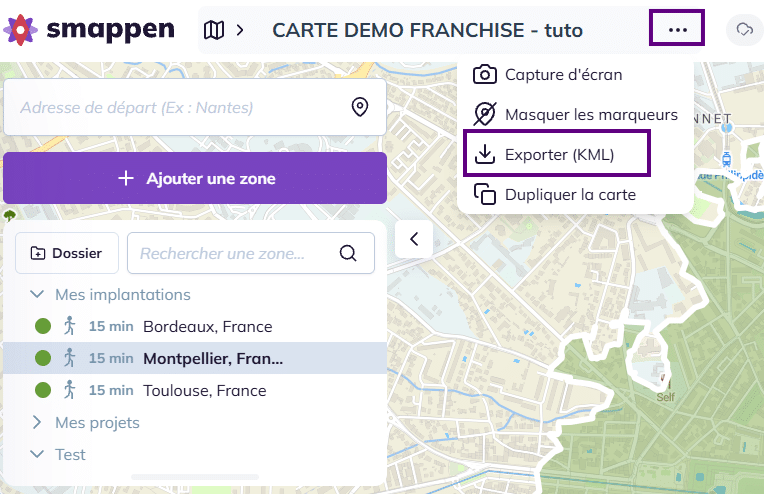Select Capture d'écran menu entry
Screen dimensions: 764x494
[561, 74]
